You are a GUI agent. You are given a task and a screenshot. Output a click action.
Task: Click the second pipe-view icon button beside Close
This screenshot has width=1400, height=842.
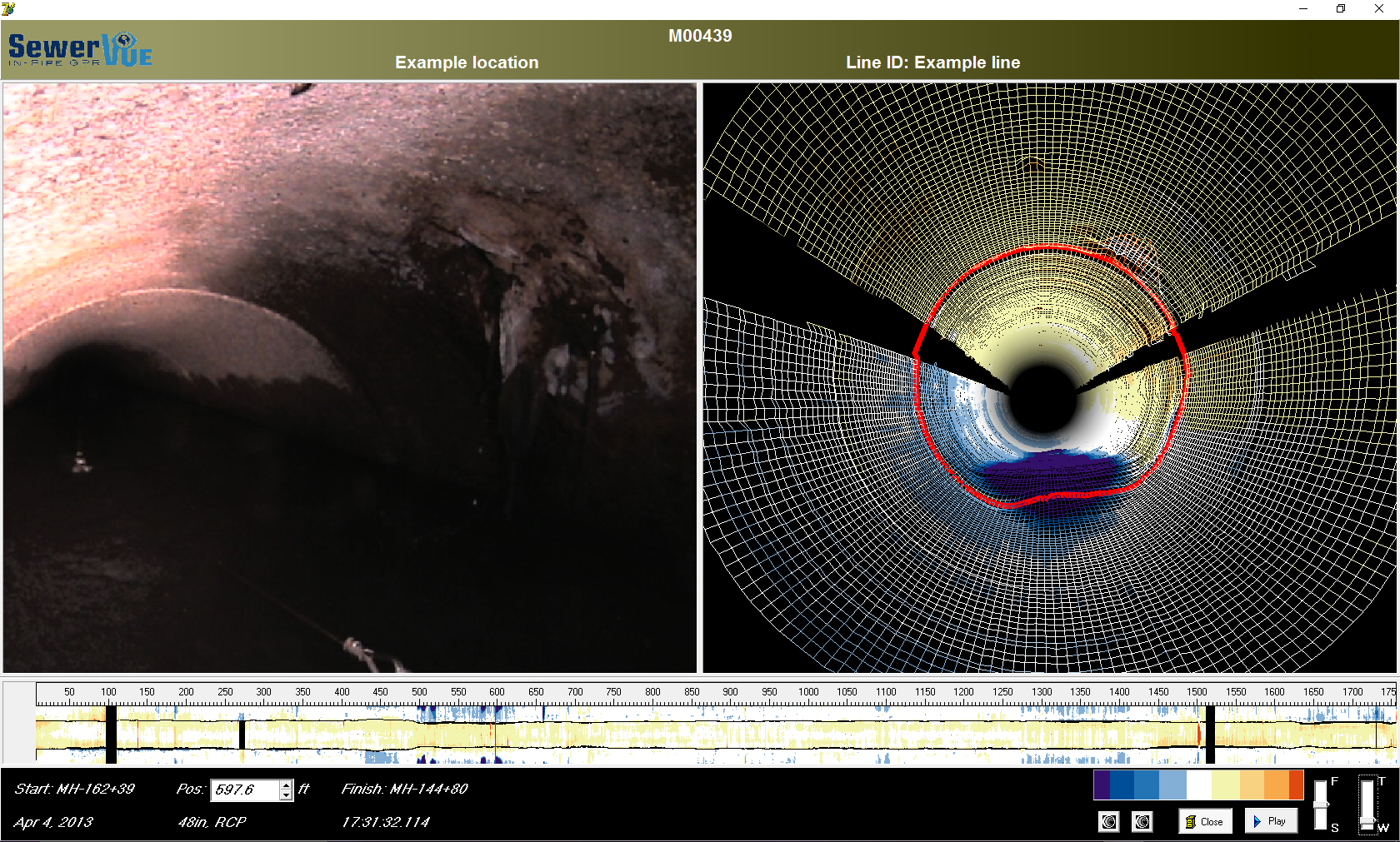click(1142, 822)
